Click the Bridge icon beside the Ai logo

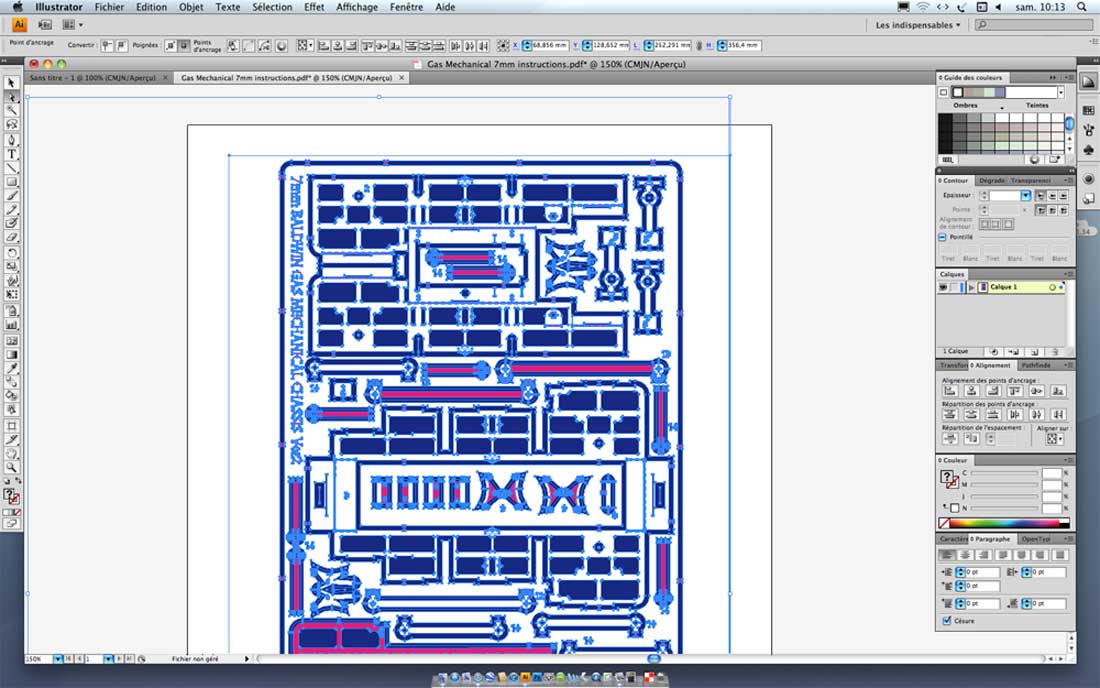44,25
